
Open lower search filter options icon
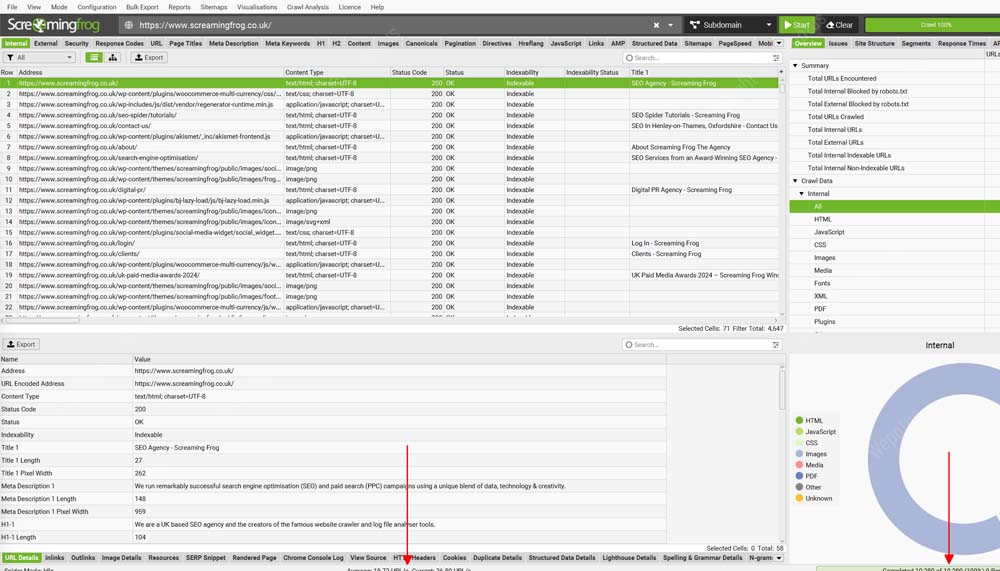tap(776, 345)
